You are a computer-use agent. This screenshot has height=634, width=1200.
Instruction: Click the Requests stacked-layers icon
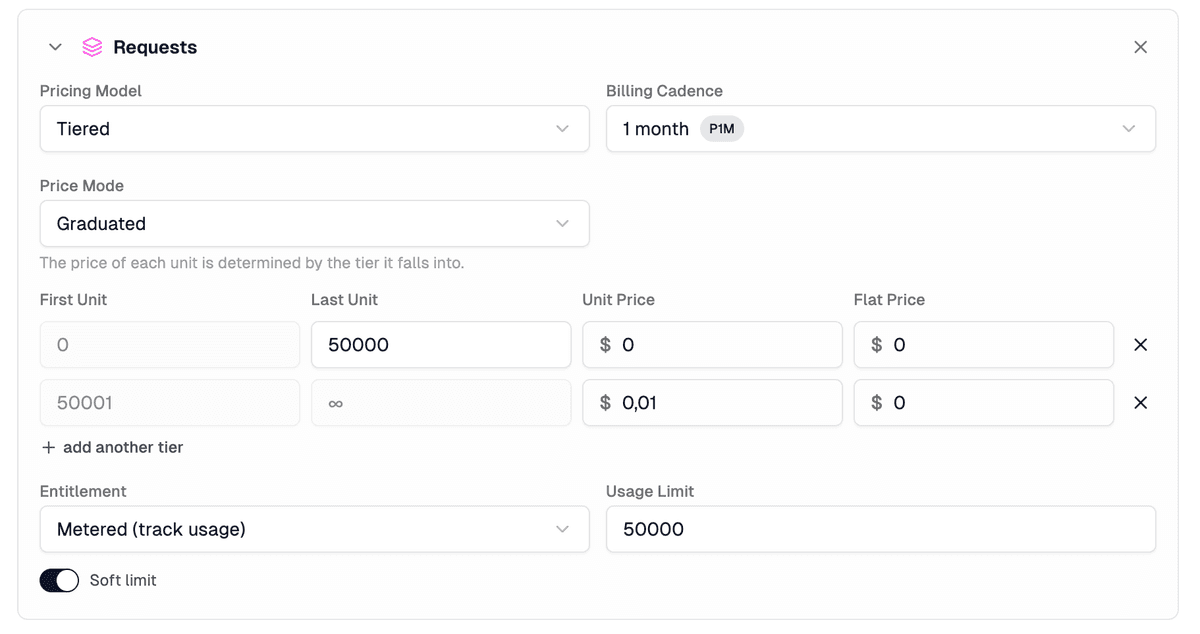pyautogui.click(x=92, y=46)
